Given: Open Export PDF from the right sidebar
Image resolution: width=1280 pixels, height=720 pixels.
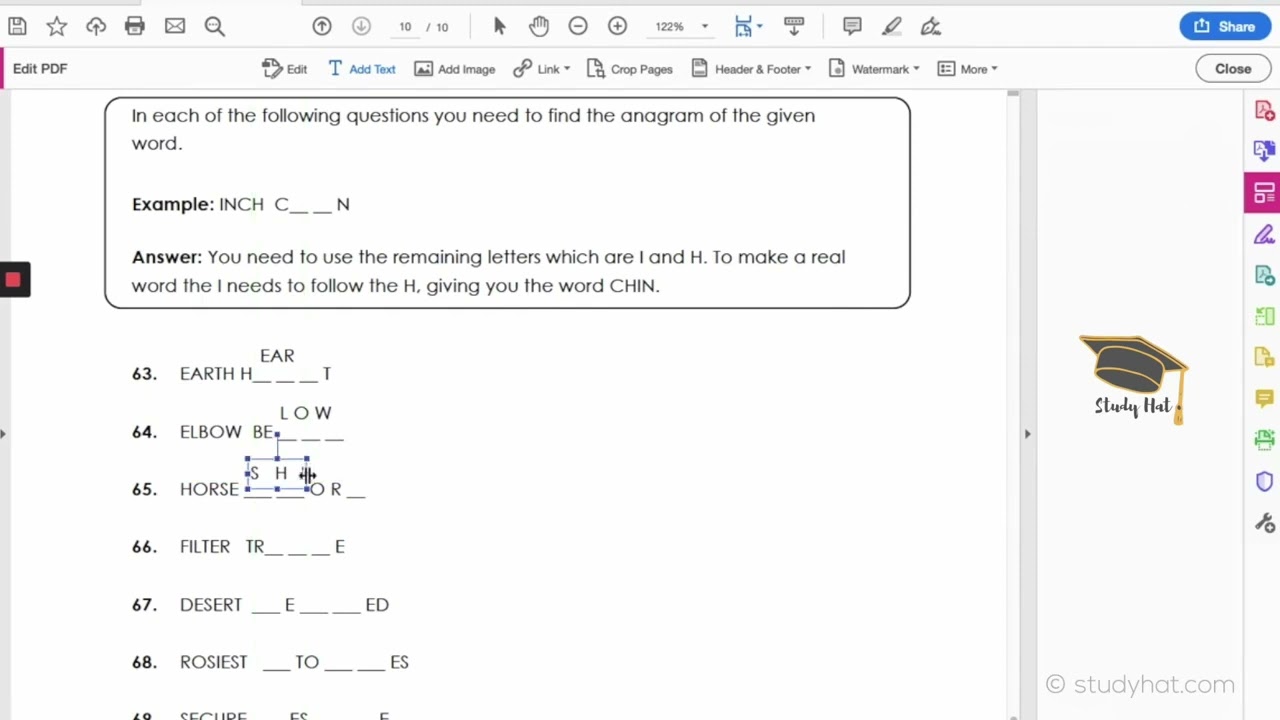Looking at the screenshot, I should click(1264, 151).
